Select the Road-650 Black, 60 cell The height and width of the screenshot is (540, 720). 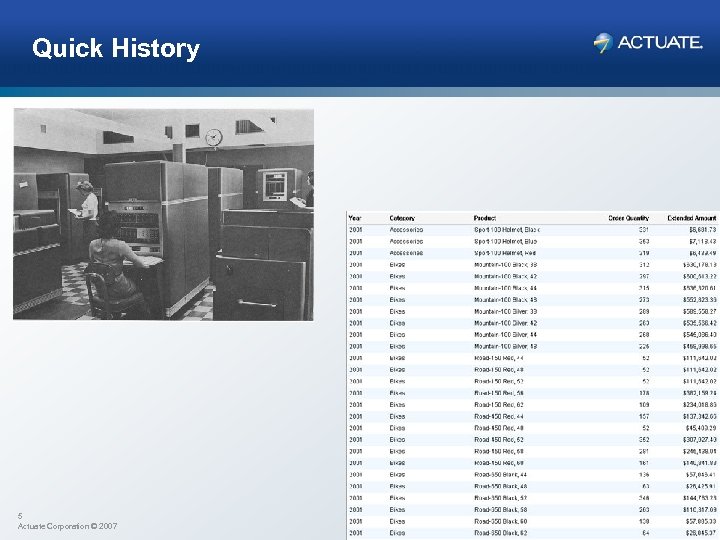coord(501,522)
